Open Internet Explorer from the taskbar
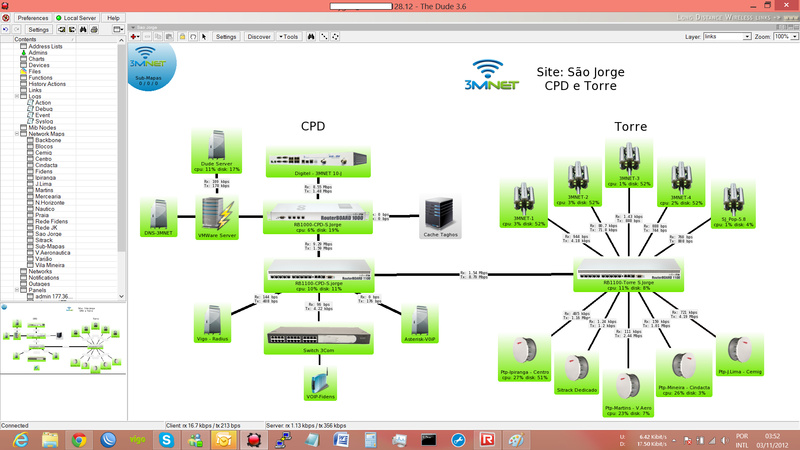Viewport: 800px width, 450px height. [20, 440]
